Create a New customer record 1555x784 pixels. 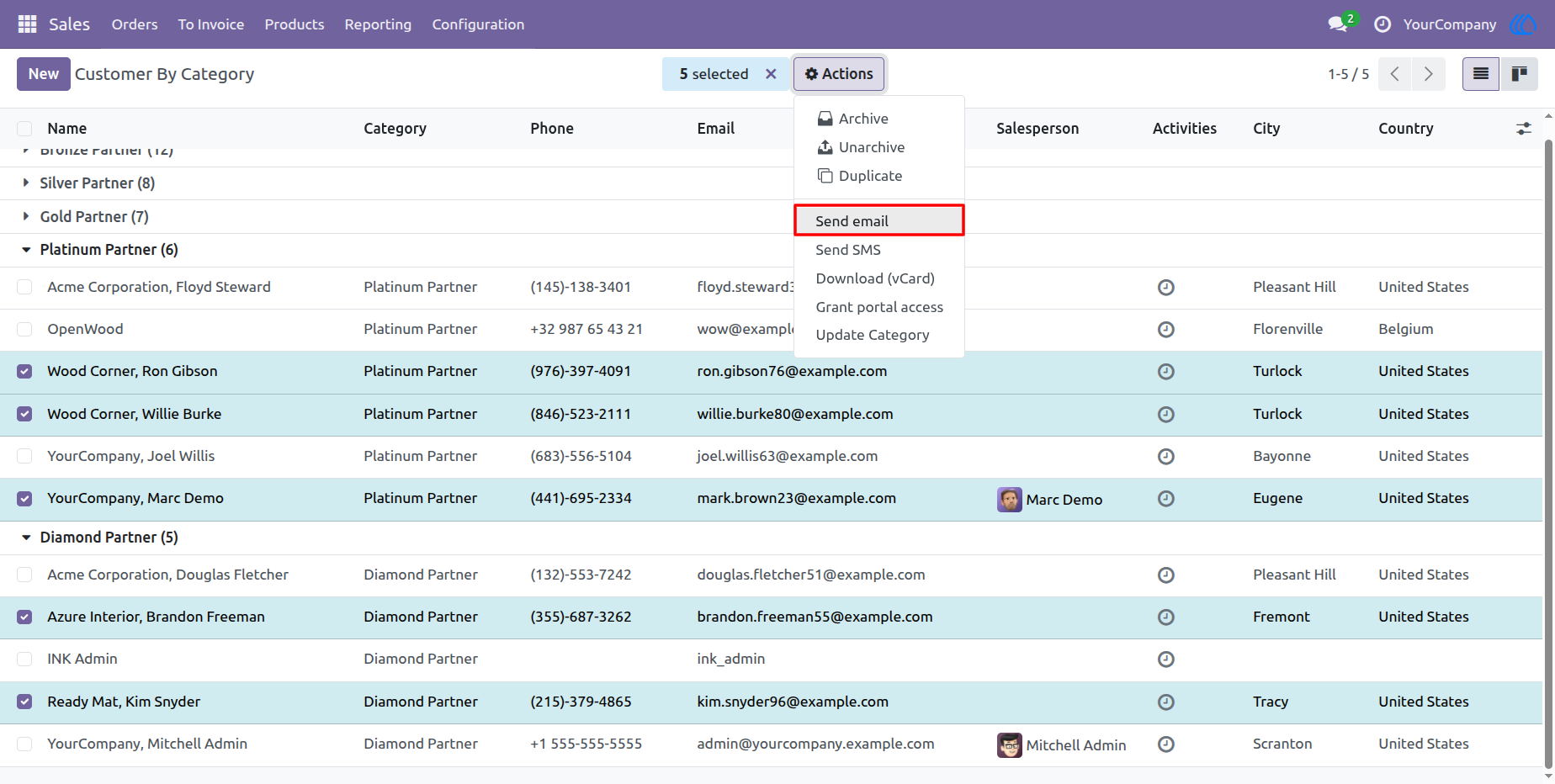coord(43,74)
